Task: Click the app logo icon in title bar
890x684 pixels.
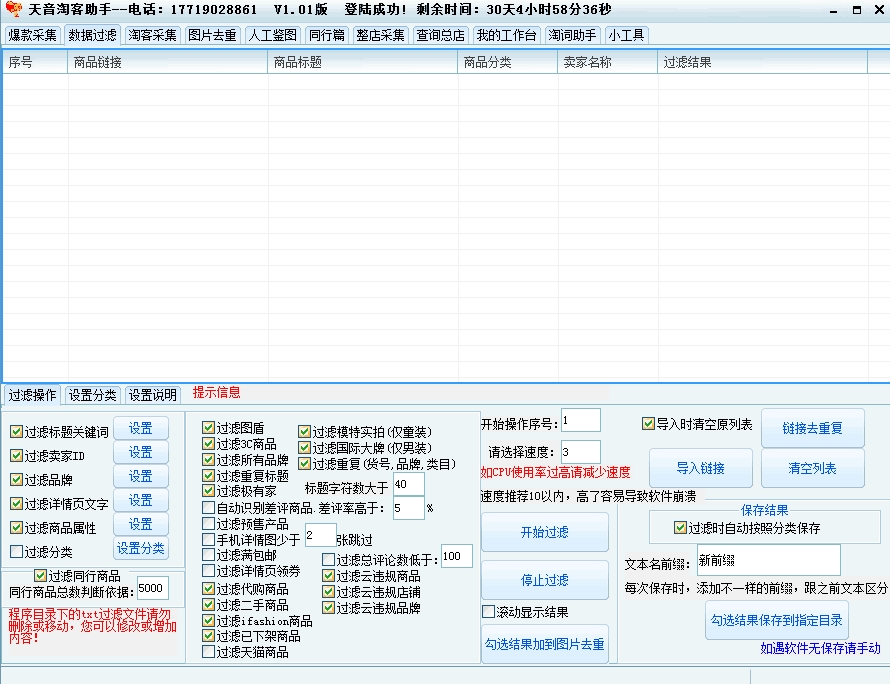Action: (13, 10)
